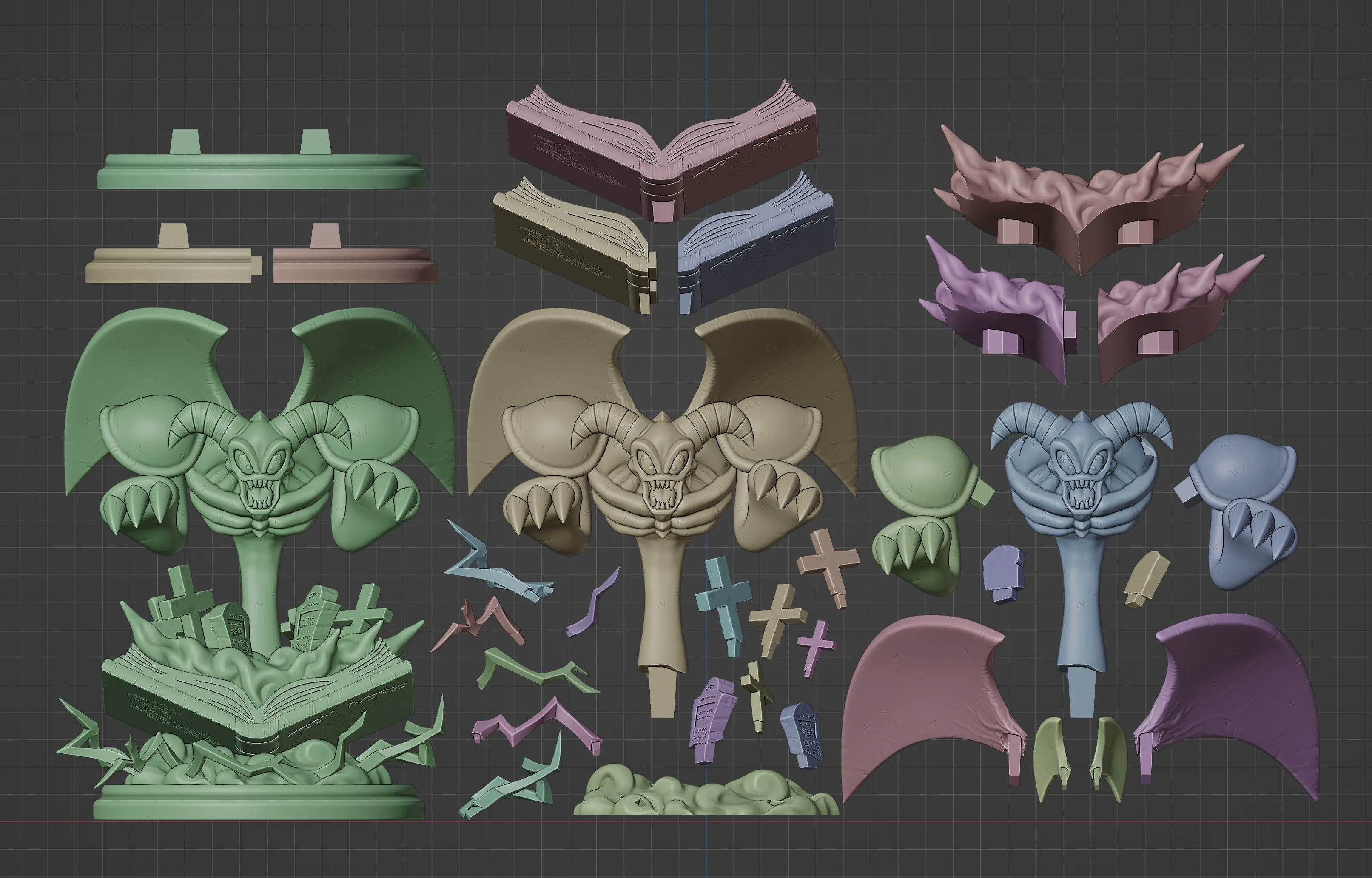1372x878 pixels.
Task: Select the small tan tombstone beside blue demon
Action: (1147, 579)
